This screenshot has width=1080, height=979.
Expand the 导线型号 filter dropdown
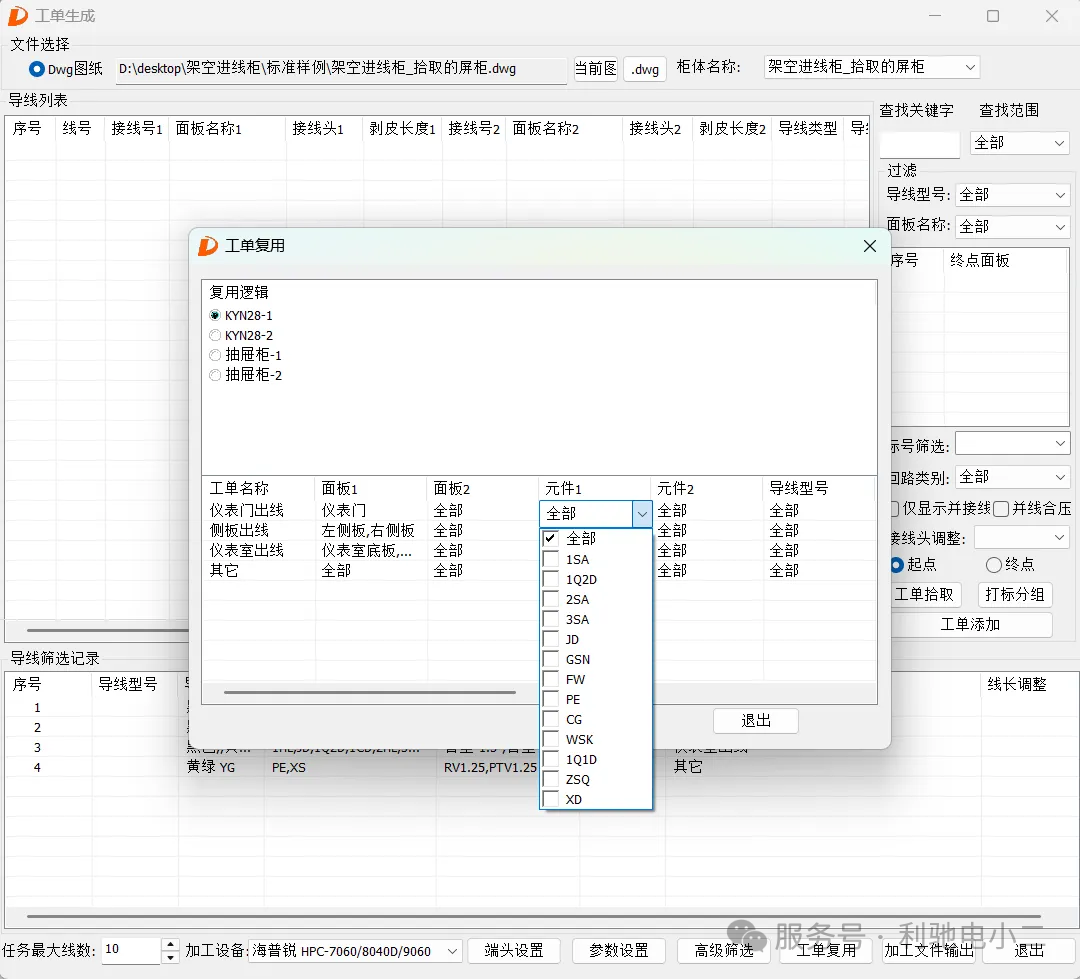1012,195
